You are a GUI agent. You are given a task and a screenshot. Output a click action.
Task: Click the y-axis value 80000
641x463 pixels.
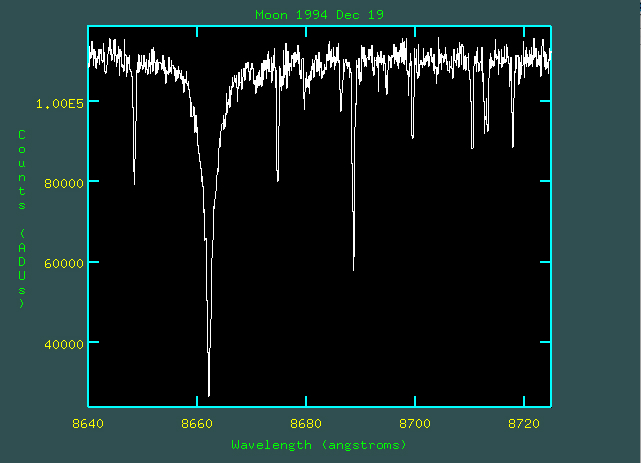(64, 183)
